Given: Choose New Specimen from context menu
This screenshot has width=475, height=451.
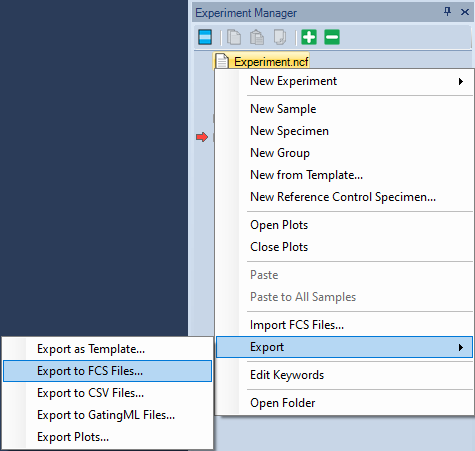Looking at the screenshot, I should pyautogui.click(x=344, y=131).
